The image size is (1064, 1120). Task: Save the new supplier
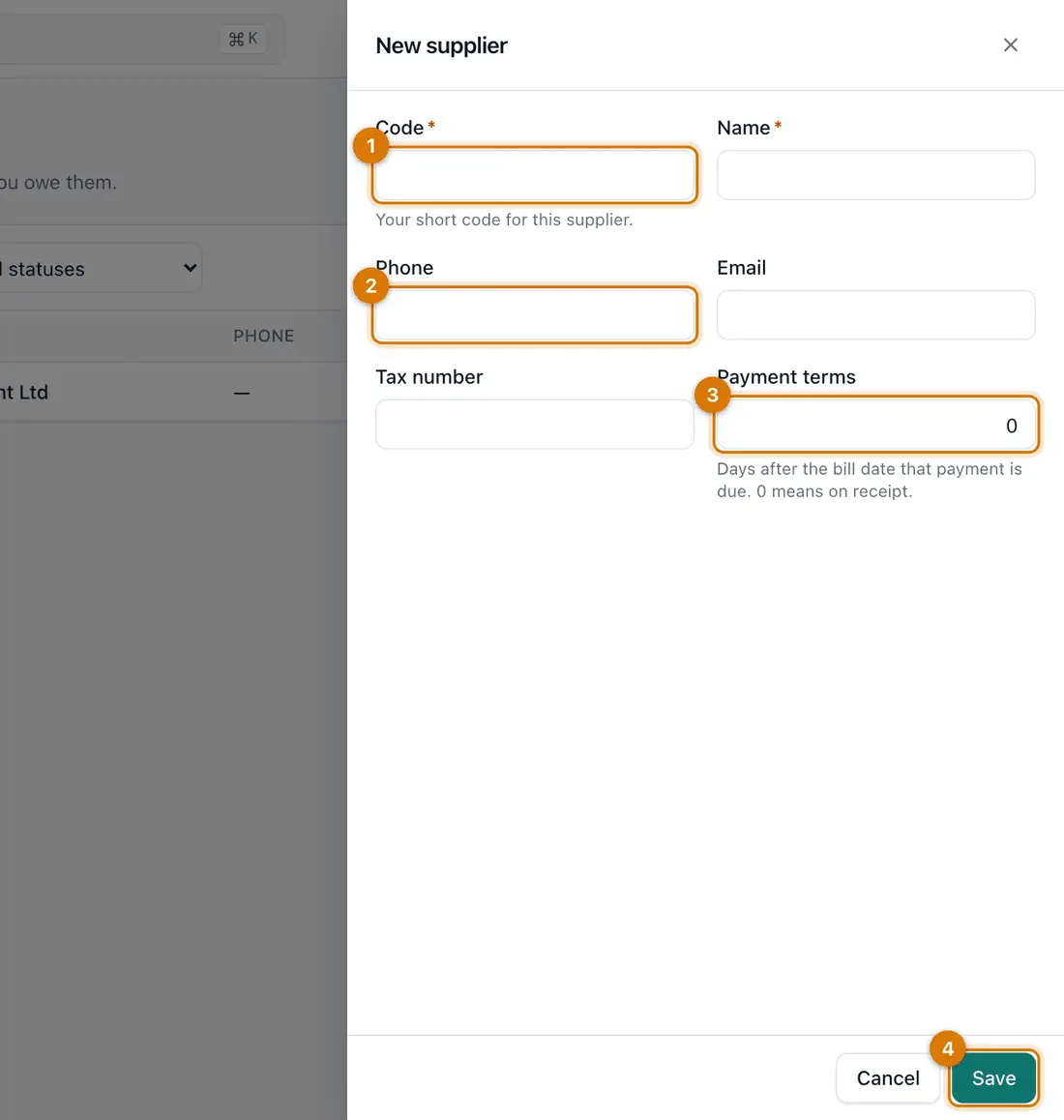[x=993, y=1077]
